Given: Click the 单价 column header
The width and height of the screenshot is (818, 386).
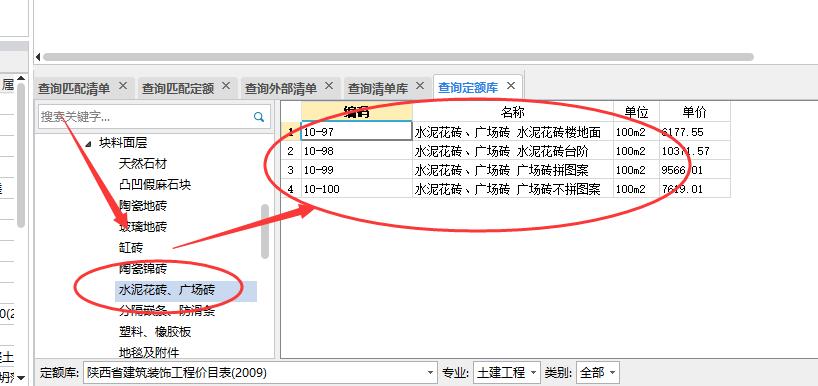Looking at the screenshot, I should pos(695,112).
